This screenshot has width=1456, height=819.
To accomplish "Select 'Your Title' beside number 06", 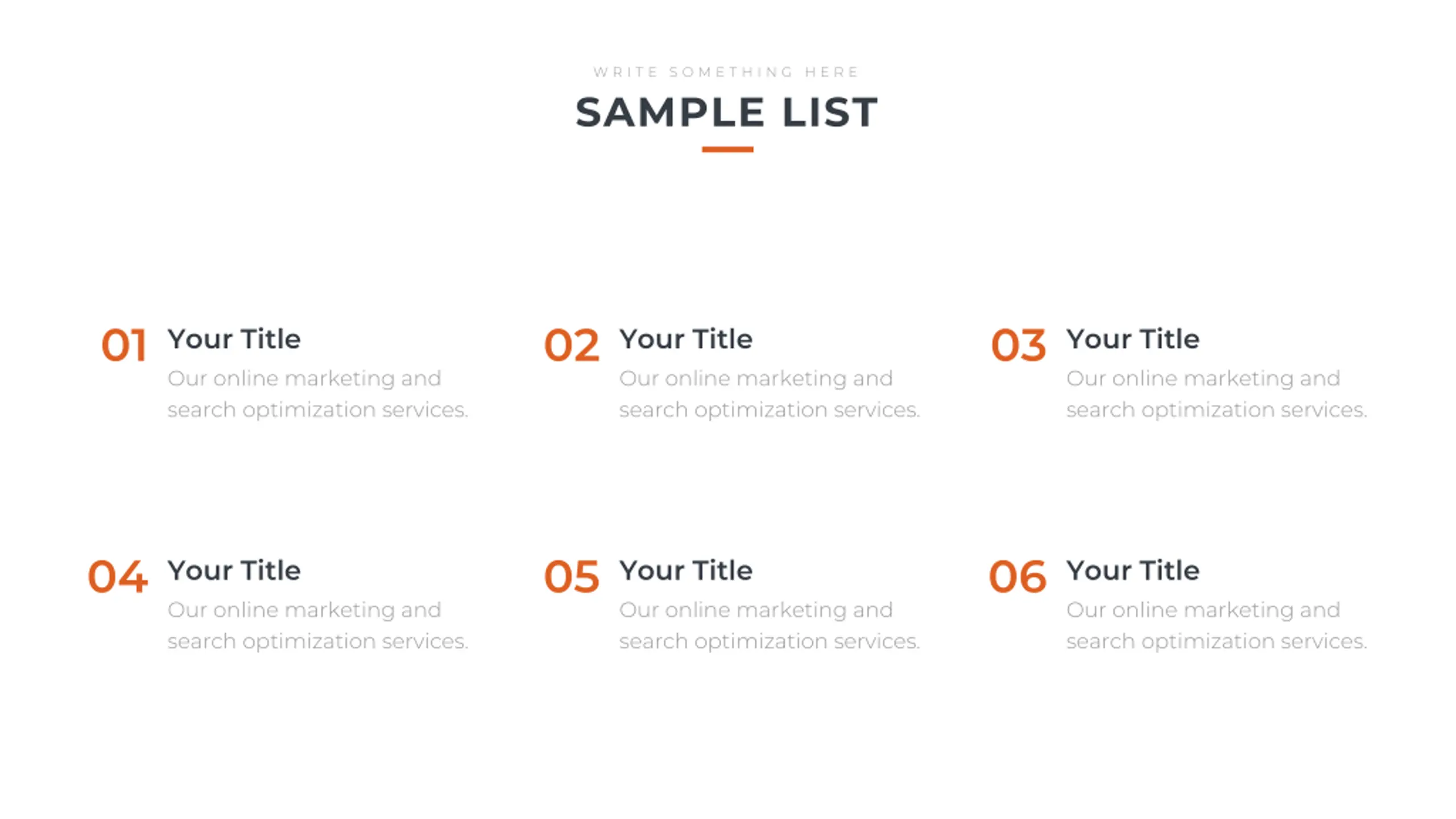I will coord(1133,570).
